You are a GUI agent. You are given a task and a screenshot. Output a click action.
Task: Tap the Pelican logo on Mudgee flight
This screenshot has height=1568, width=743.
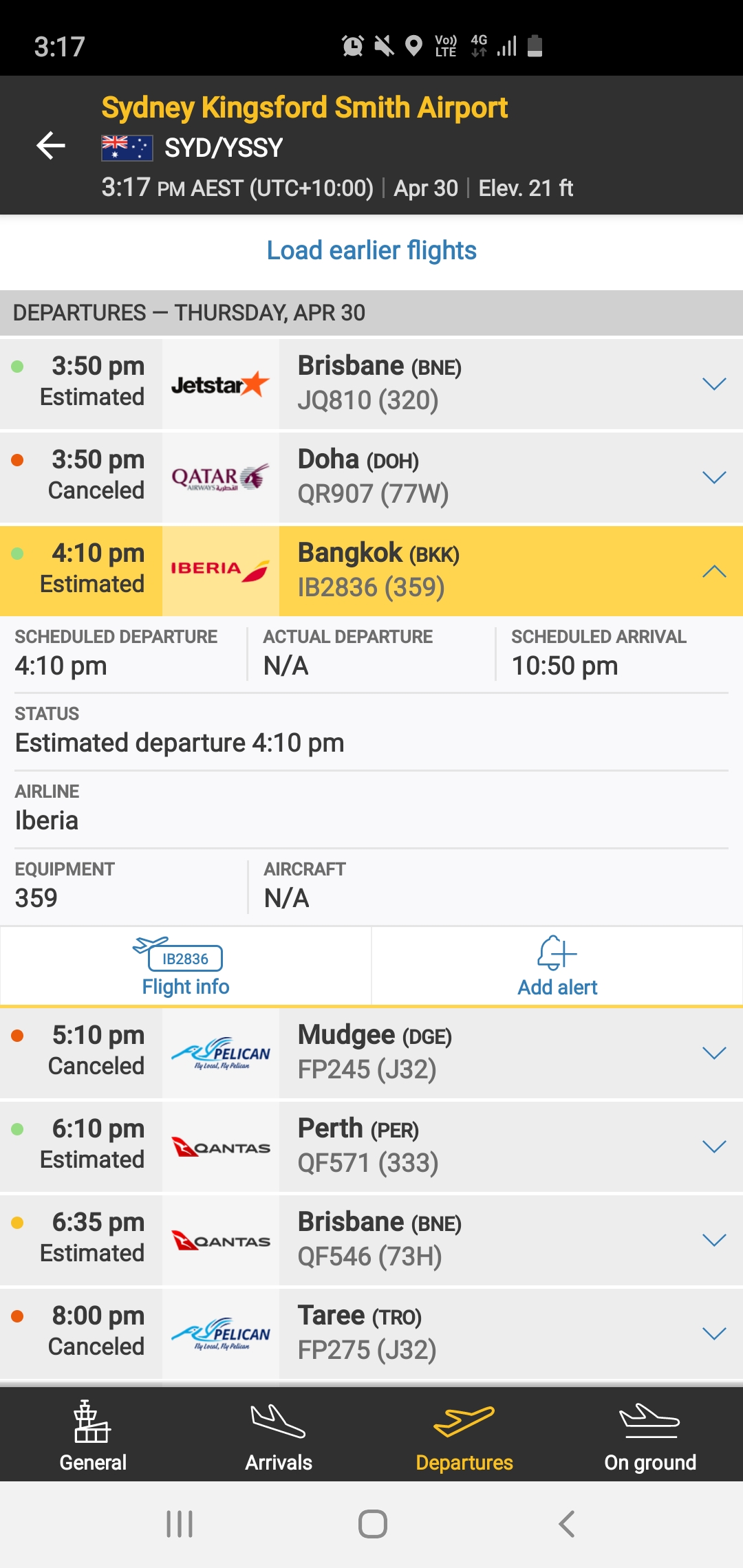(x=220, y=1053)
